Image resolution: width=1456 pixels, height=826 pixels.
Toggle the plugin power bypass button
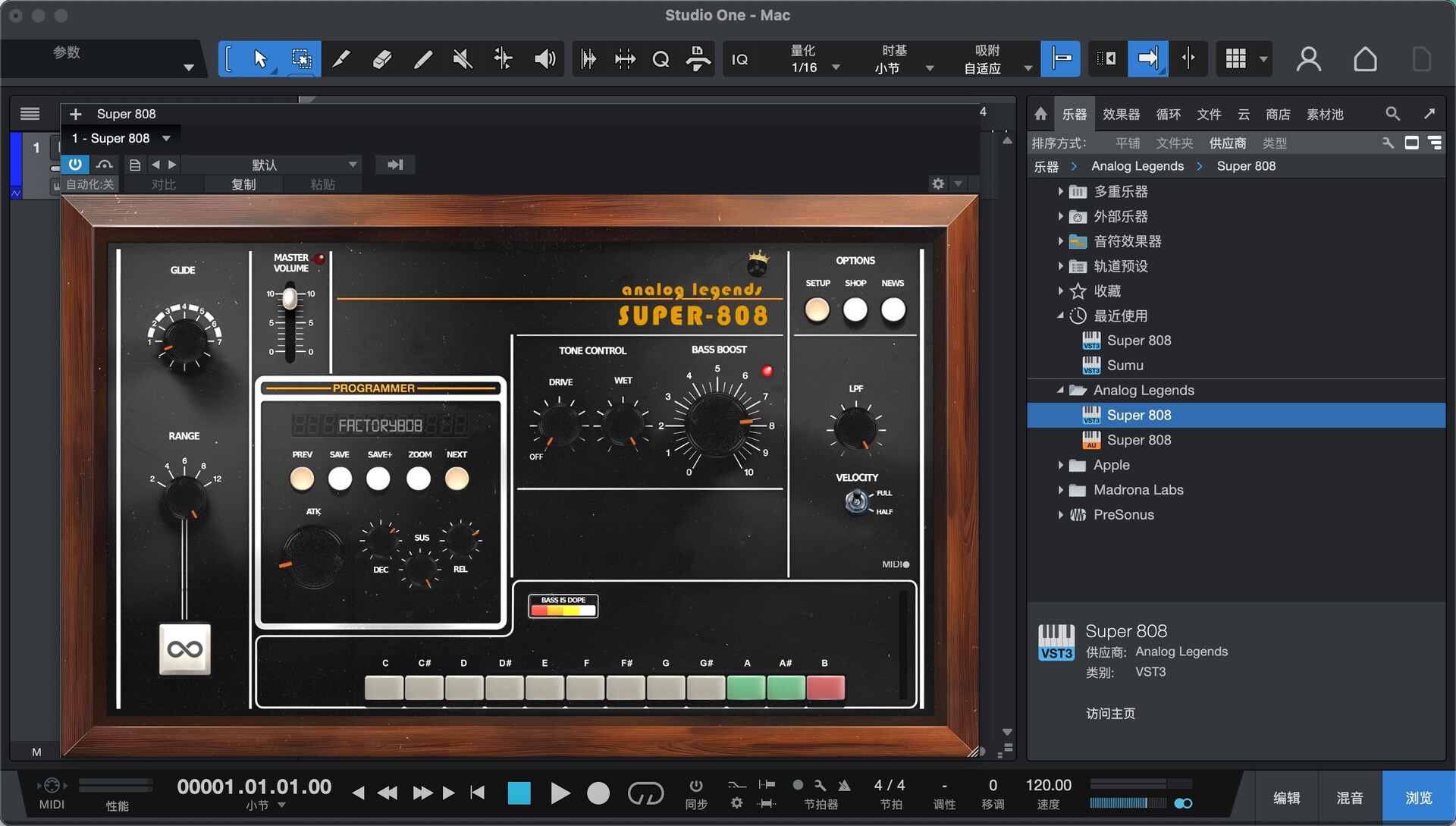[x=75, y=165]
